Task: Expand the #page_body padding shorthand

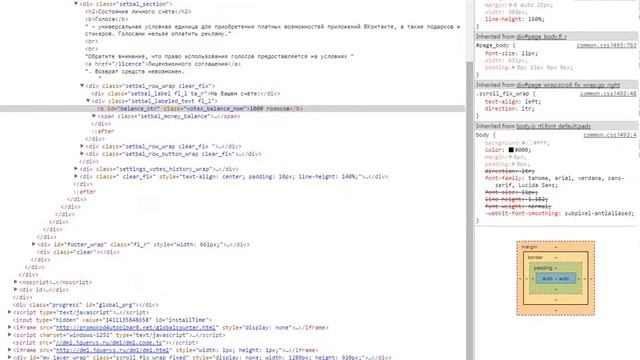Action: click(513, 67)
